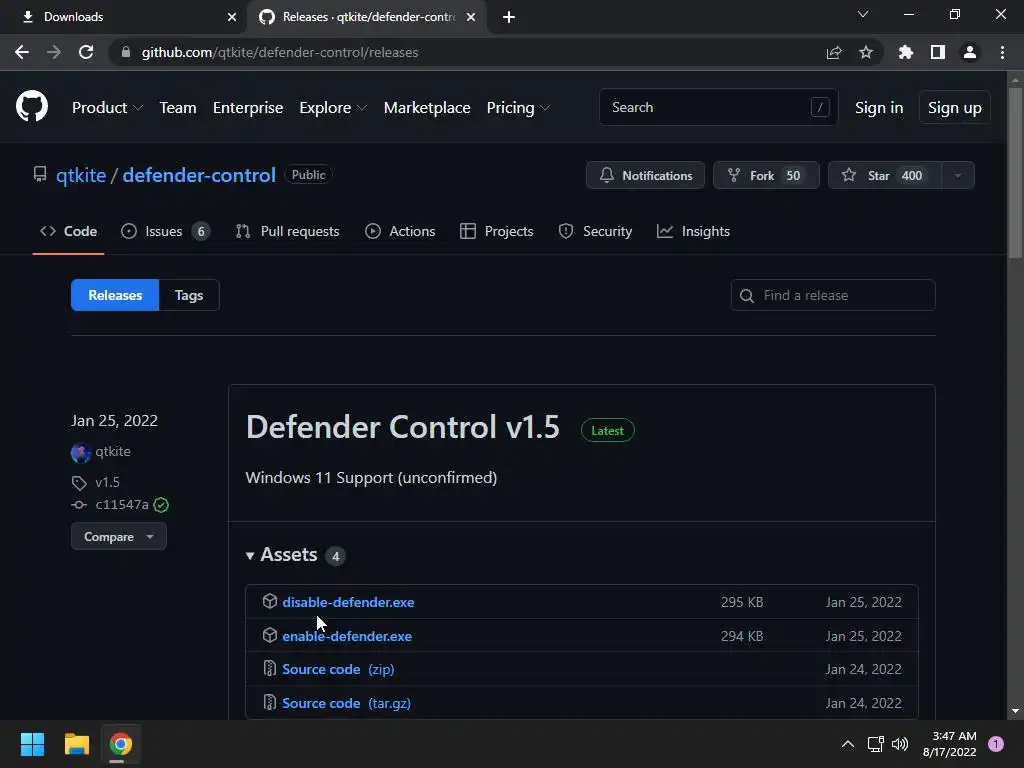Download enable-defender.exe link
Screen dimensions: 1024x768
pos(347,636)
